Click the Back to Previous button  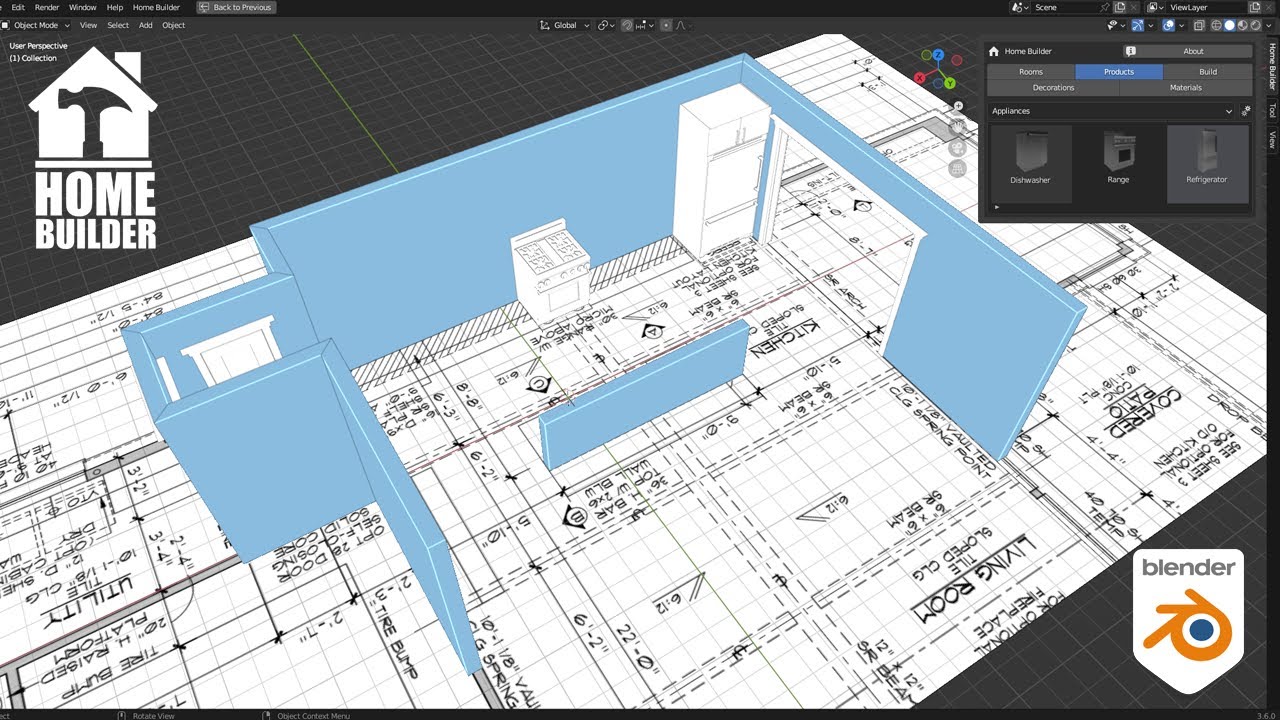(236, 7)
